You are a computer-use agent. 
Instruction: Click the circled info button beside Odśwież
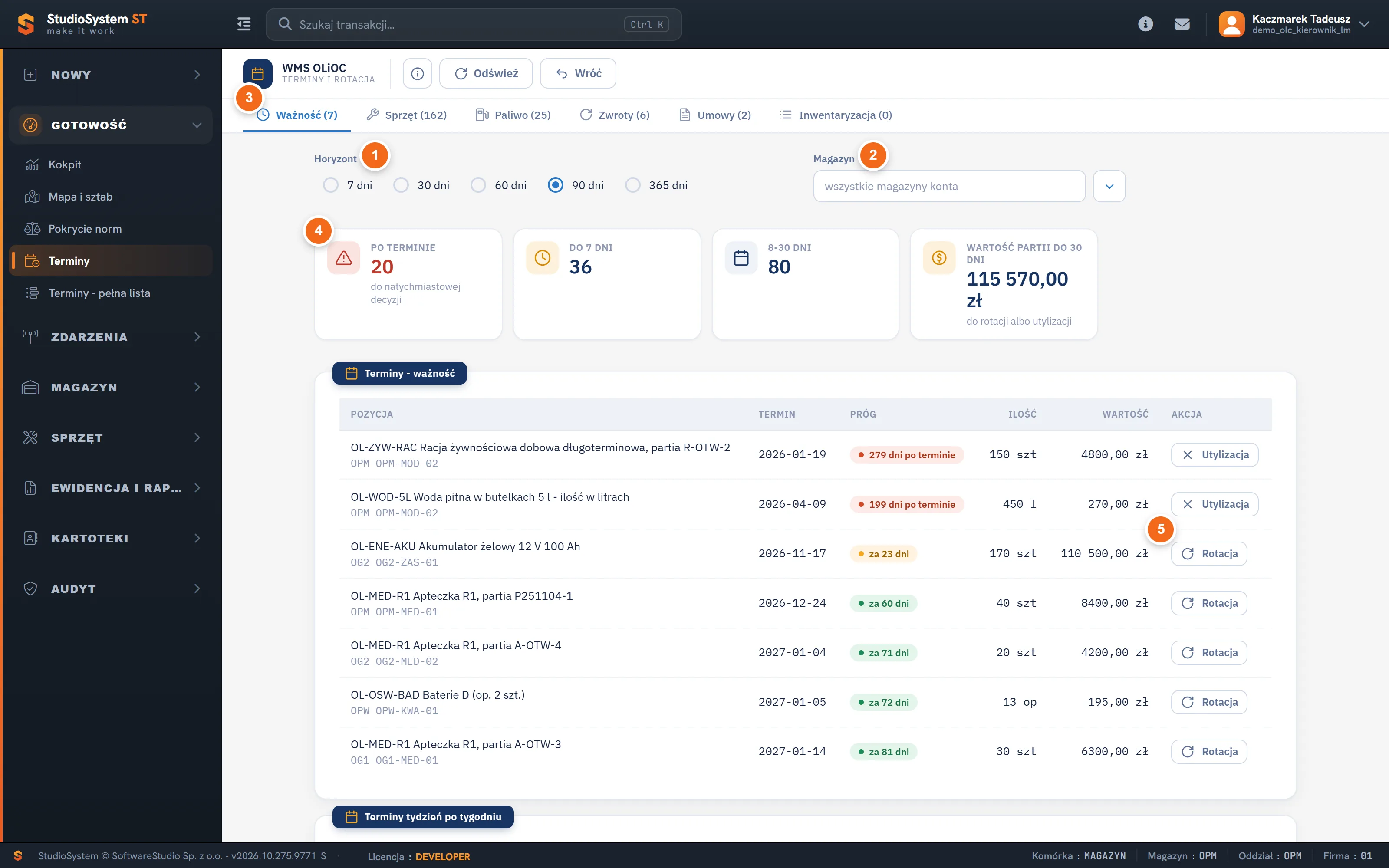(417, 73)
